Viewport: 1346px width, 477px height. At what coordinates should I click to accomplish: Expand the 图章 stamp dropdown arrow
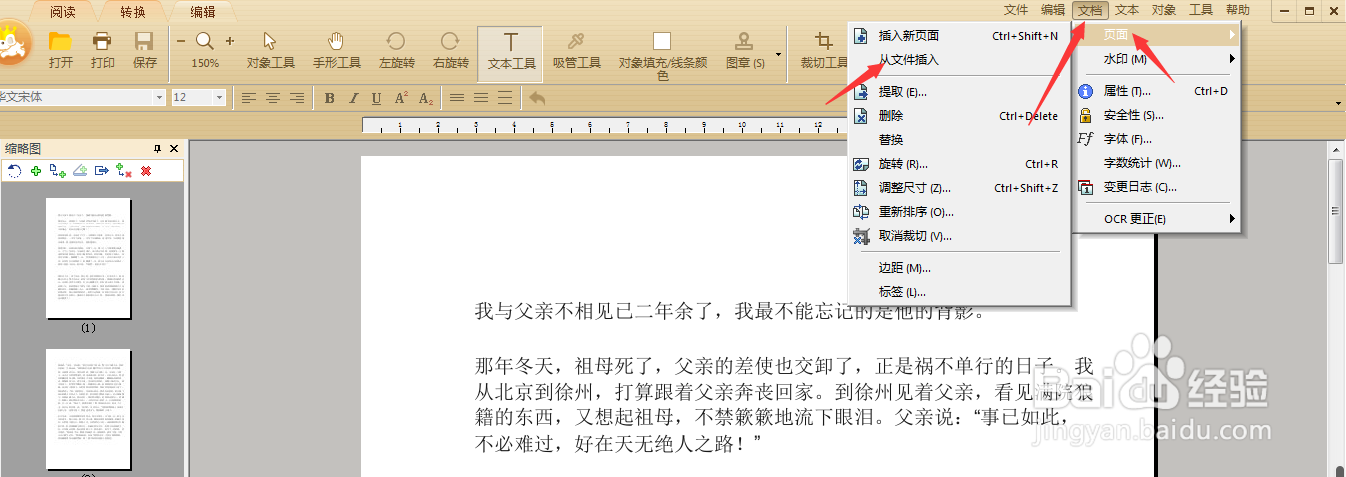click(778, 53)
